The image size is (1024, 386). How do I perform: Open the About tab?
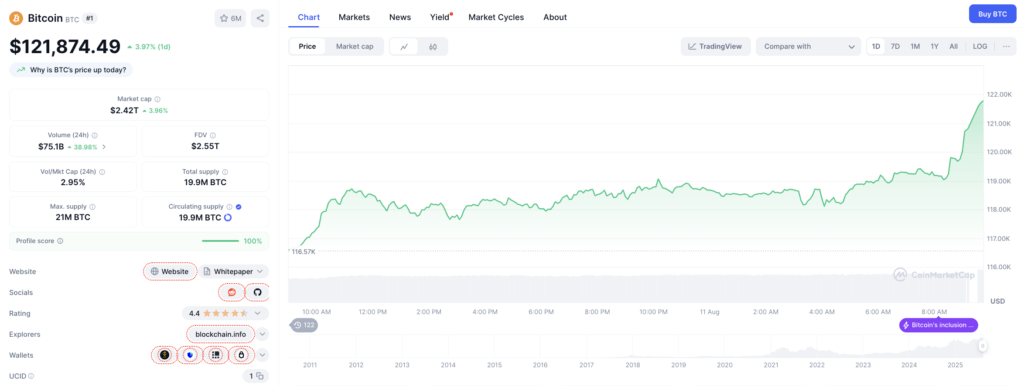pyautogui.click(x=555, y=17)
